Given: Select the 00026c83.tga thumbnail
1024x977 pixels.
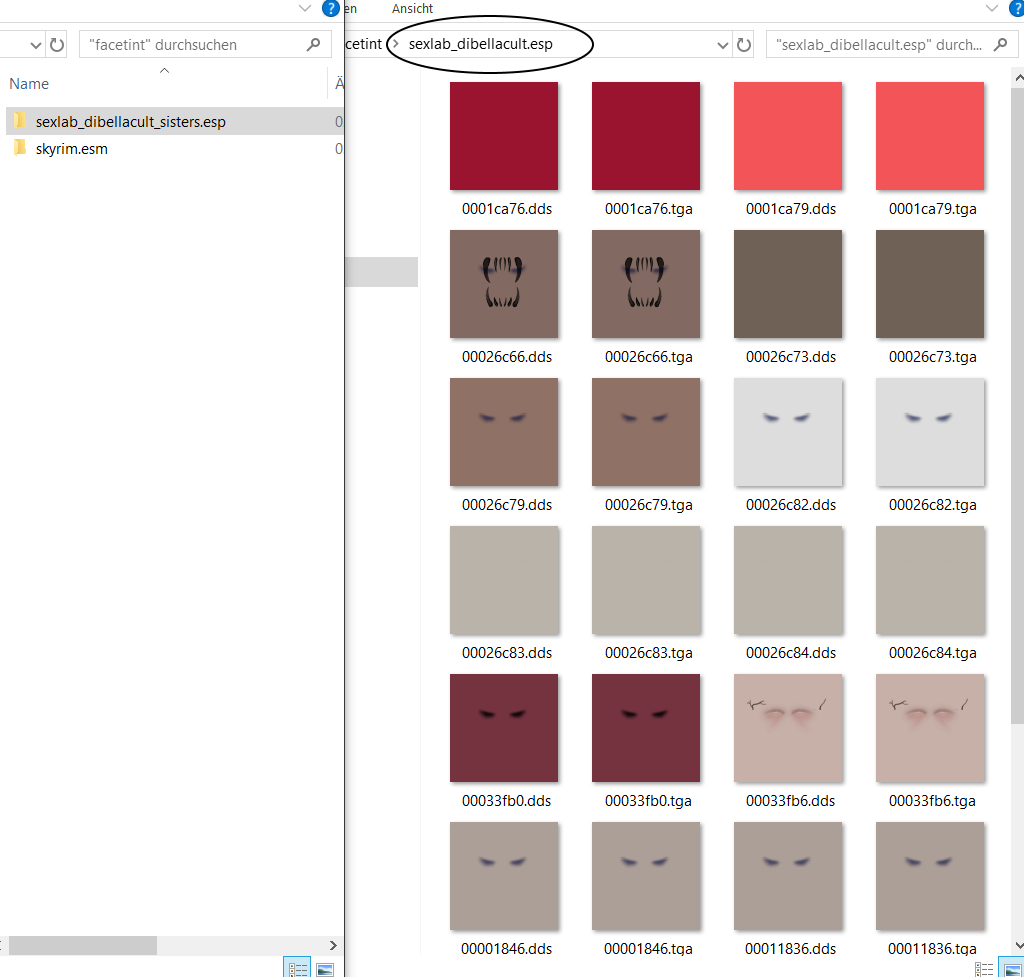Looking at the screenshot, I should pos(646,580).
